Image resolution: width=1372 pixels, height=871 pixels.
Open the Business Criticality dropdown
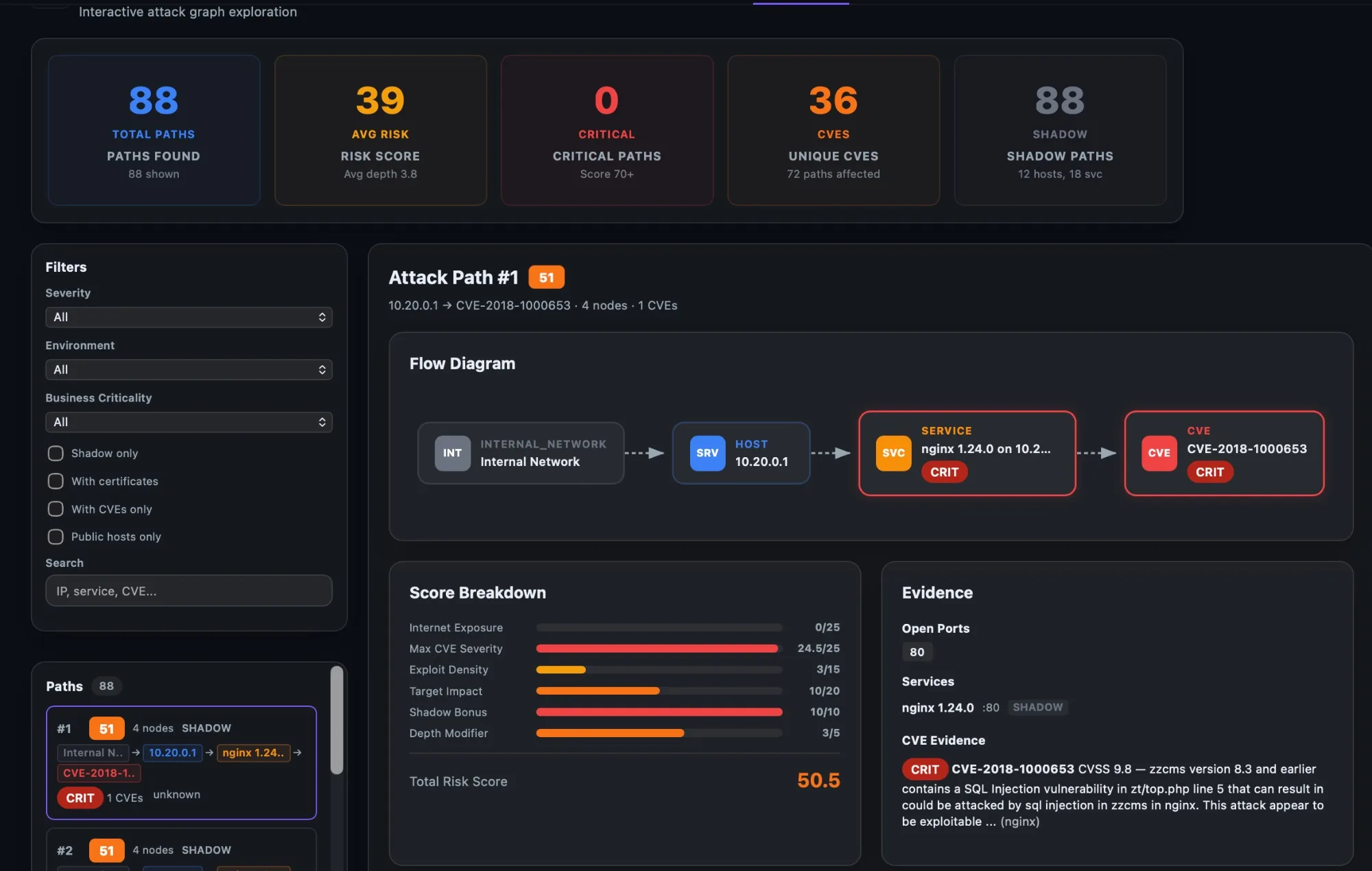(189, 422)
